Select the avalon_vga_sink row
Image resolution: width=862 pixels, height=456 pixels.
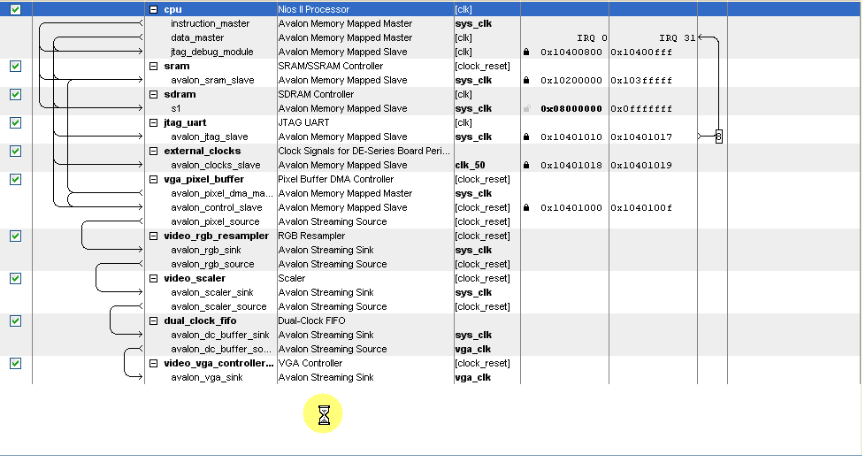pyautogui.click(x=207, y=377)
